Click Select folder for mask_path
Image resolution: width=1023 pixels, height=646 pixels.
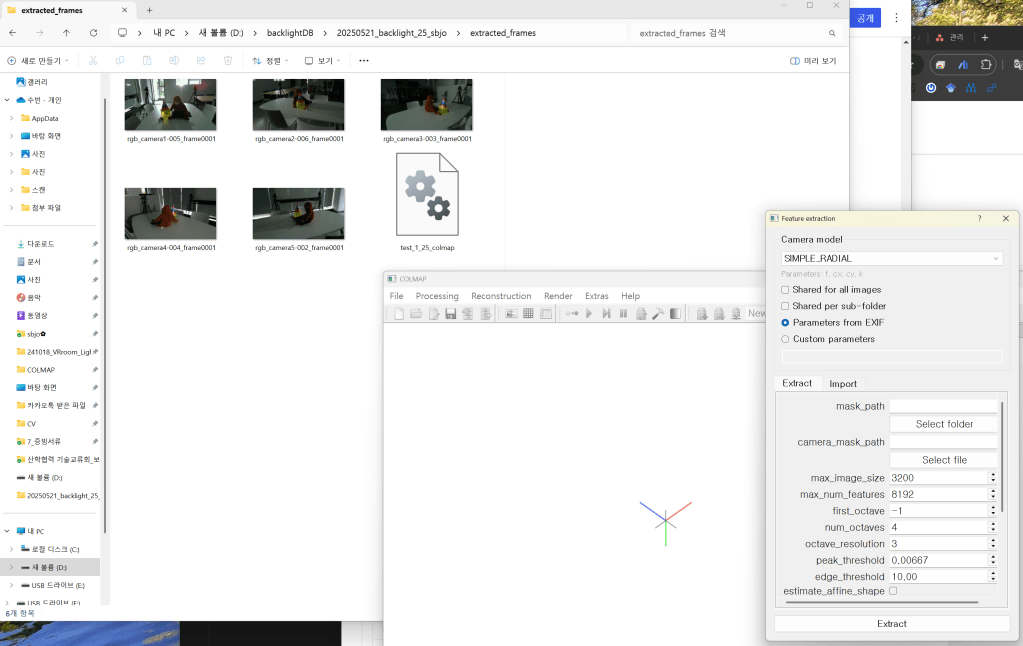(943, 424)
